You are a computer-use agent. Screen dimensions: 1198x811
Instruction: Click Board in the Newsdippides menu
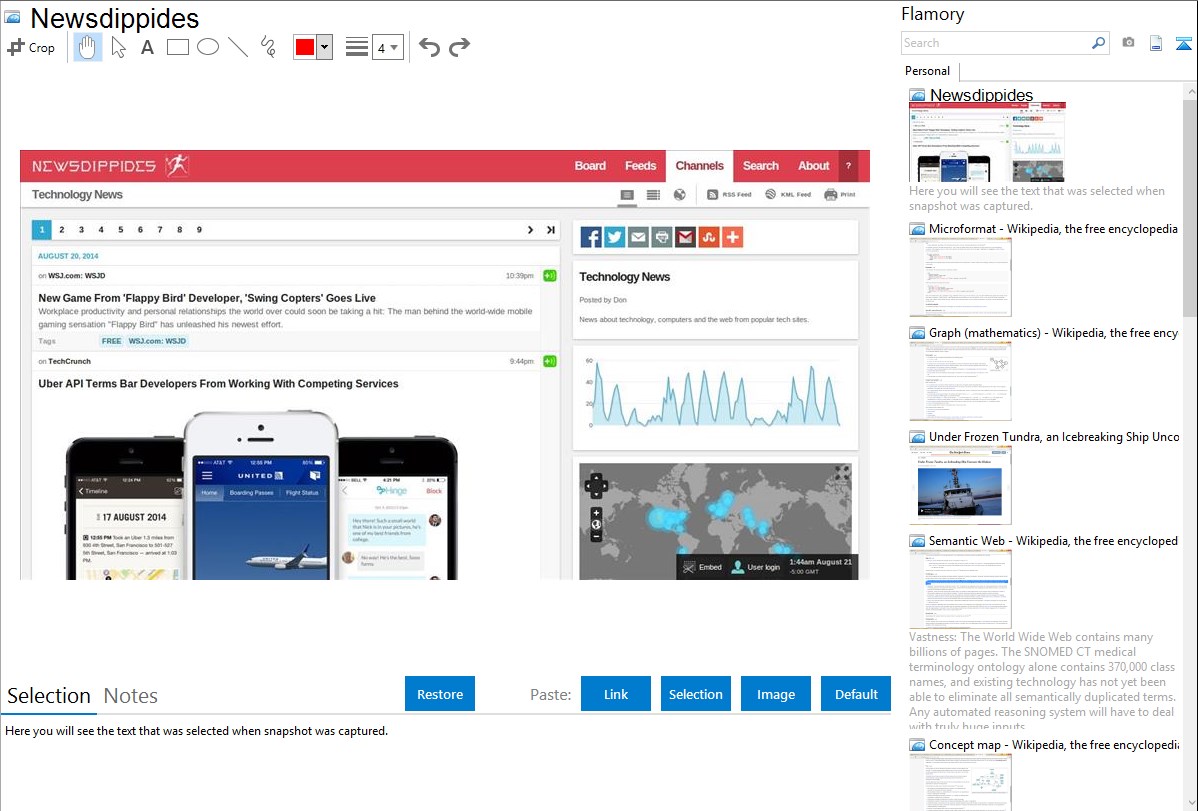(590, 166)
